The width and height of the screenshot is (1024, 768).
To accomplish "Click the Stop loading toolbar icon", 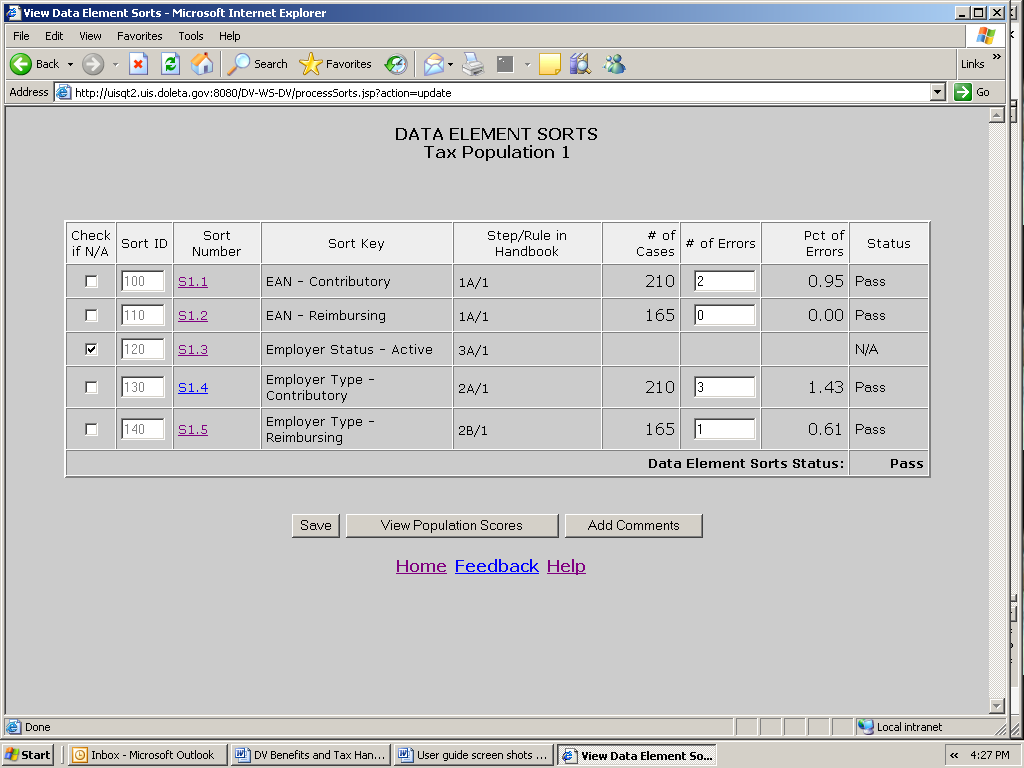I will (x=139, y=64).
